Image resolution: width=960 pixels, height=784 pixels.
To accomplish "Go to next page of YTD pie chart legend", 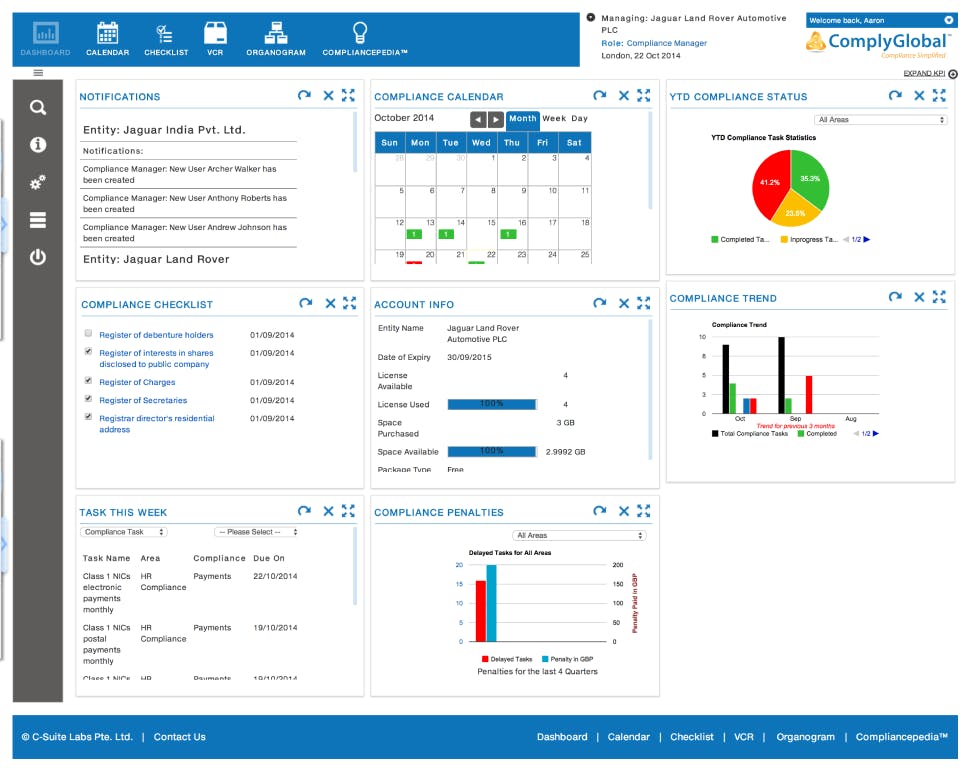I will pyautogui.click(x=867, y=240).
